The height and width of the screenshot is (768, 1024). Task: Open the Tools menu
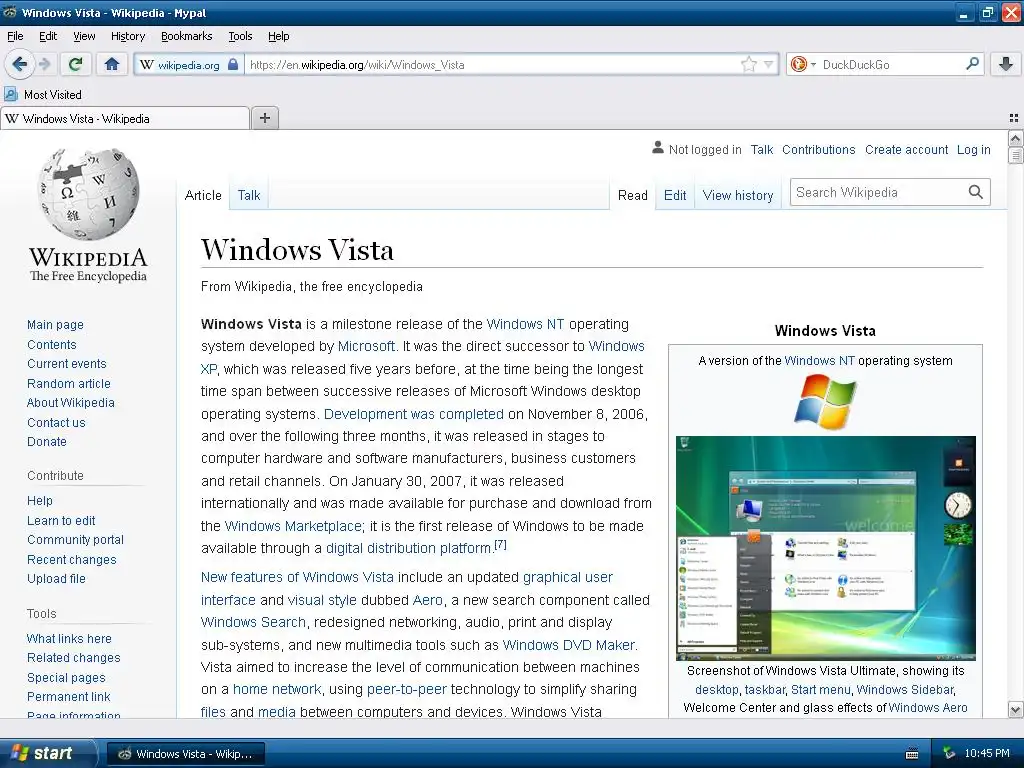[x=240, y=37]
